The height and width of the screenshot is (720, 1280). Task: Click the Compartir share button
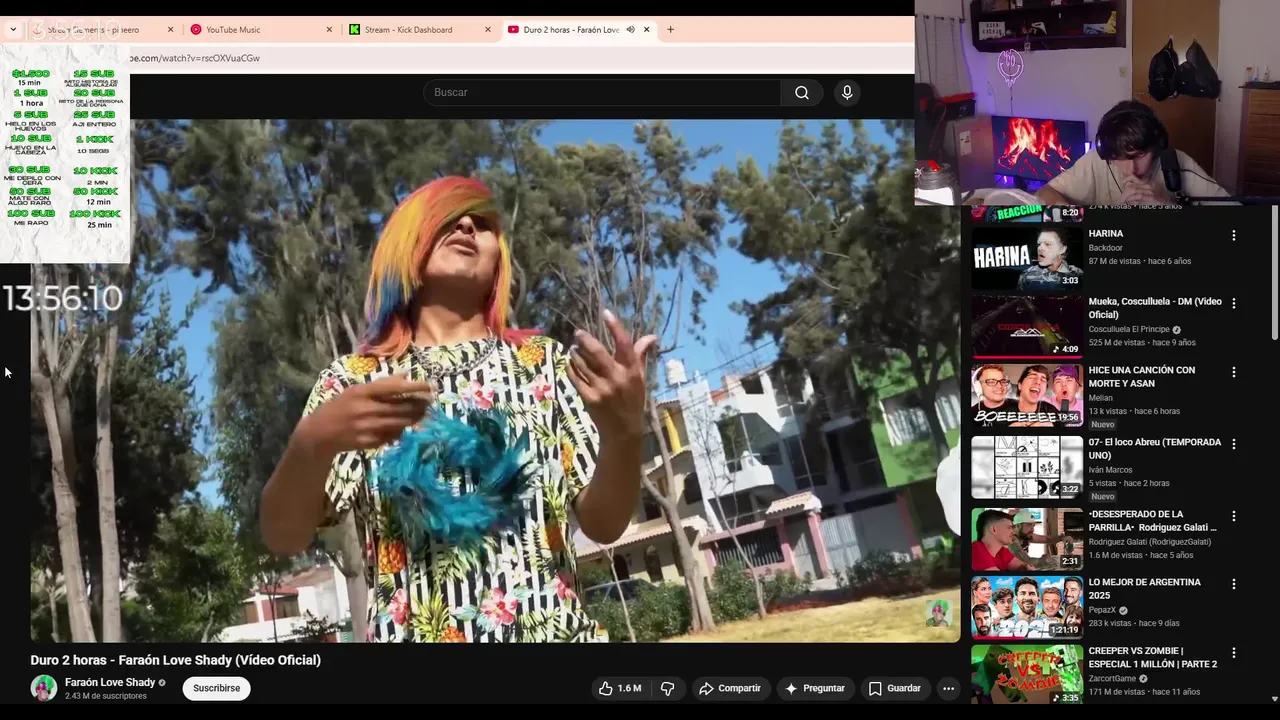pyautogui.click(x=730, y=688)
